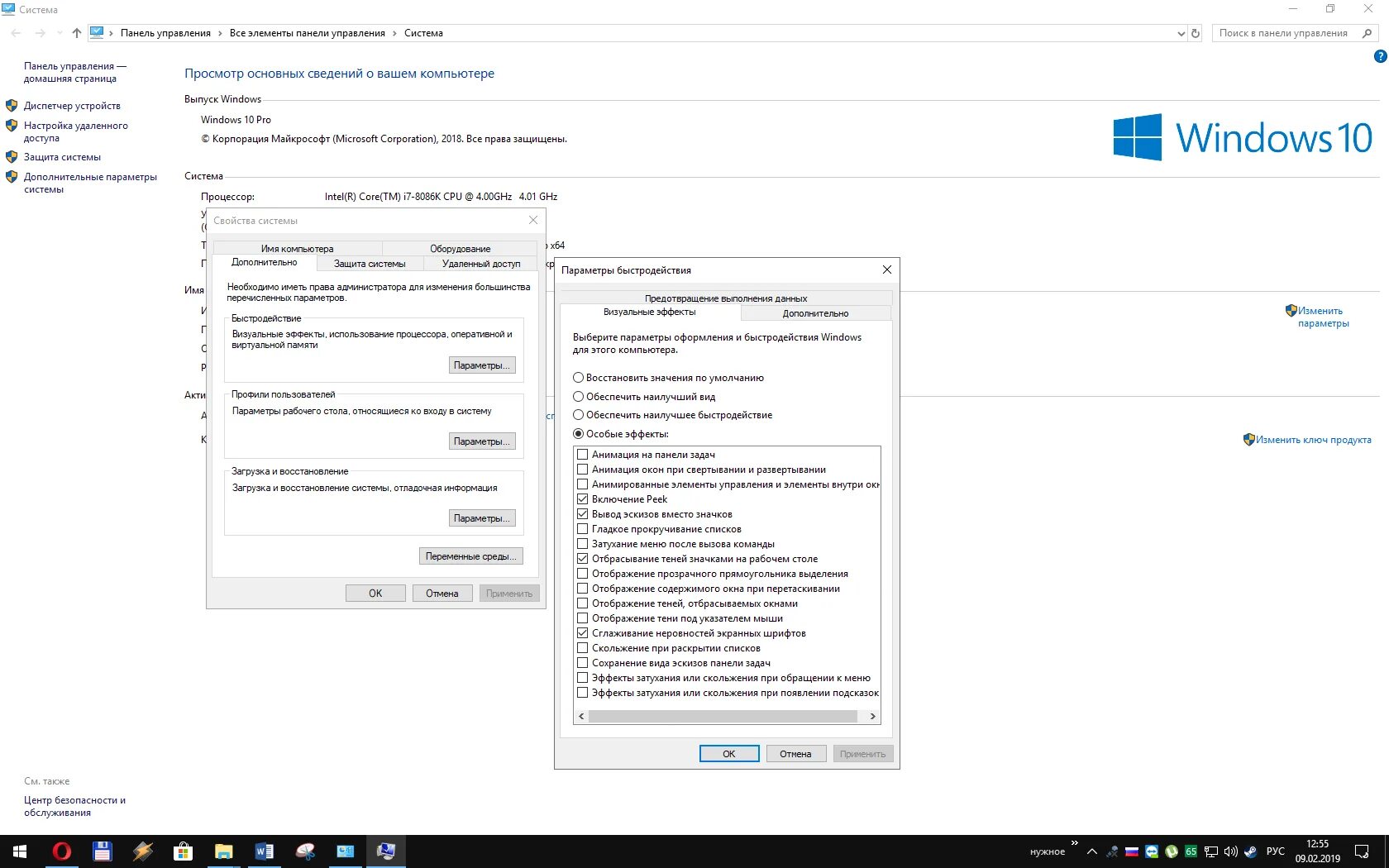Click right arrow of effects list scrollbar
Viewport: 1389px width, 868px height.
(x=872, y=717)
